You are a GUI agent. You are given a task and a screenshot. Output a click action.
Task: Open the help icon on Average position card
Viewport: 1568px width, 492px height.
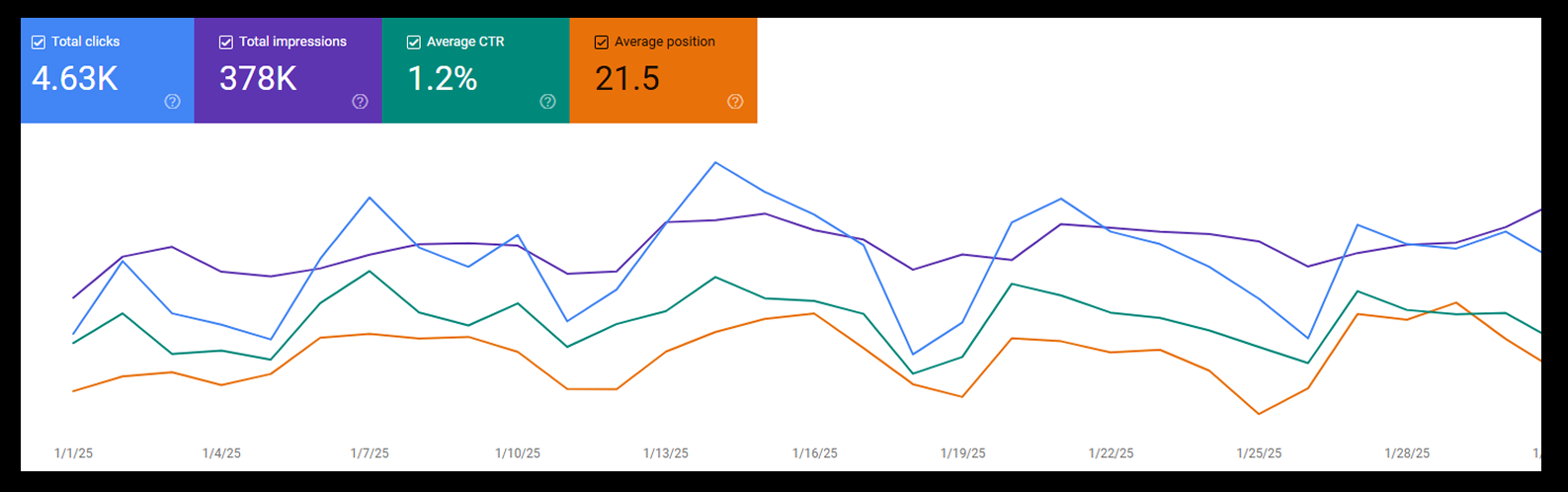click(x=735, y=102)
